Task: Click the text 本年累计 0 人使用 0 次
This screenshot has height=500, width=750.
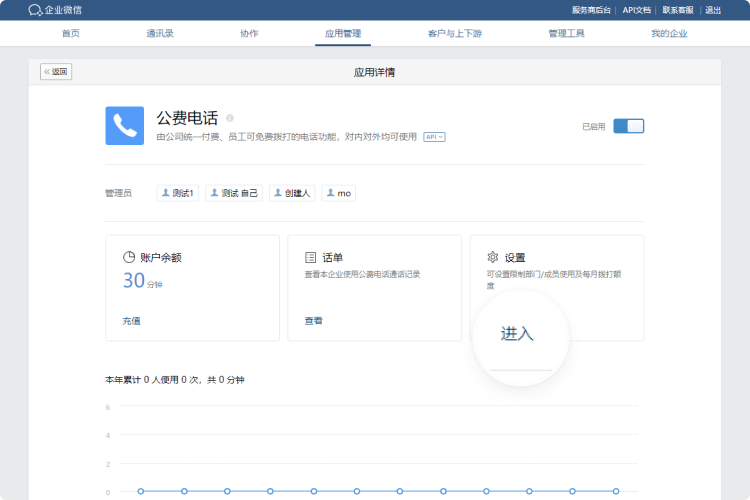Action: [x=152, y=380]
